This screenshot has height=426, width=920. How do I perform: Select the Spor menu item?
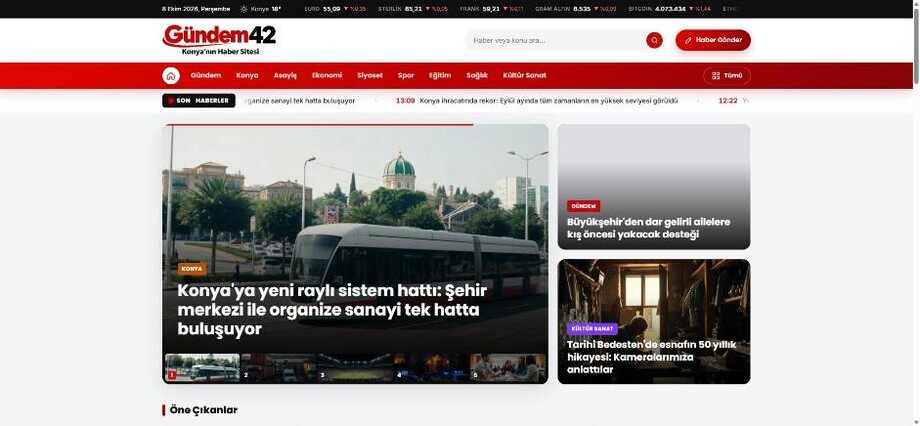(x=405, y=76)
